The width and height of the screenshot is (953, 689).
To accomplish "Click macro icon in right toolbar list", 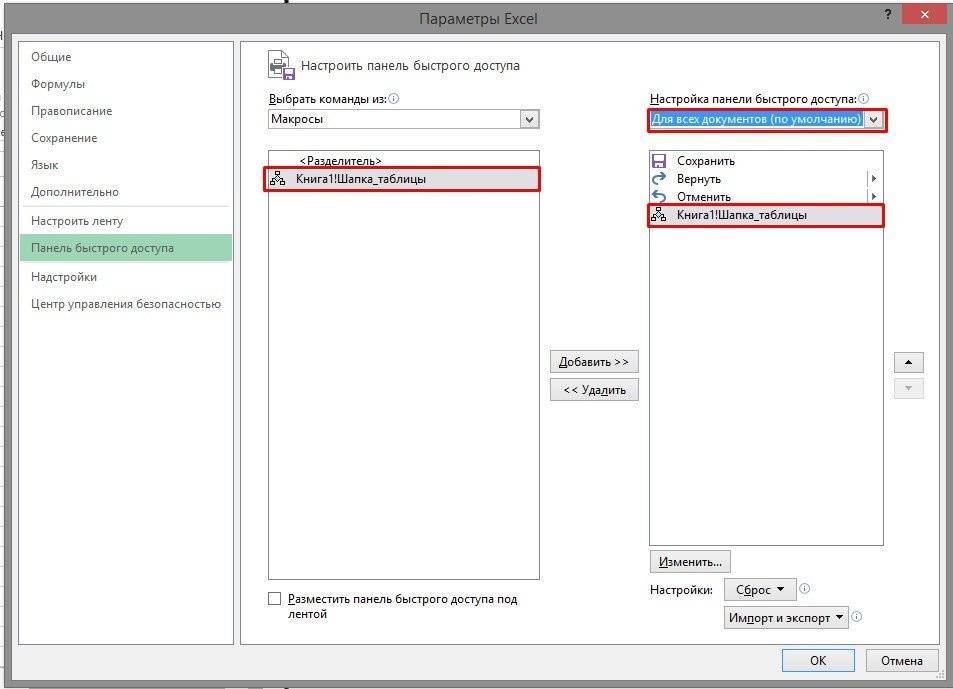I will tap(659, 215).
